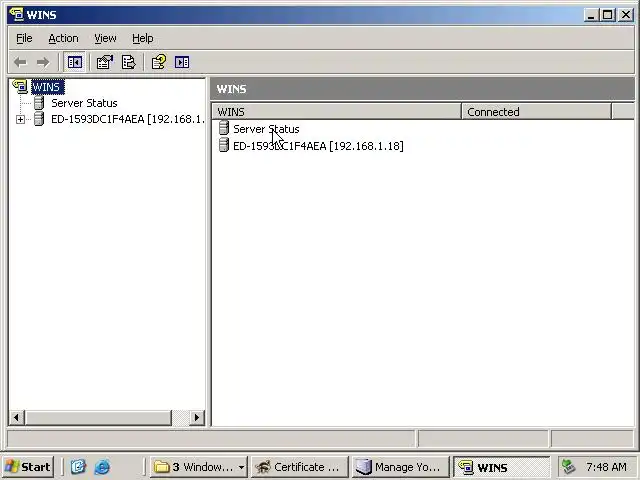Switch to Certificate taskbar window
The height and width of the screenshot is (480, 640).
coord(300,467)
